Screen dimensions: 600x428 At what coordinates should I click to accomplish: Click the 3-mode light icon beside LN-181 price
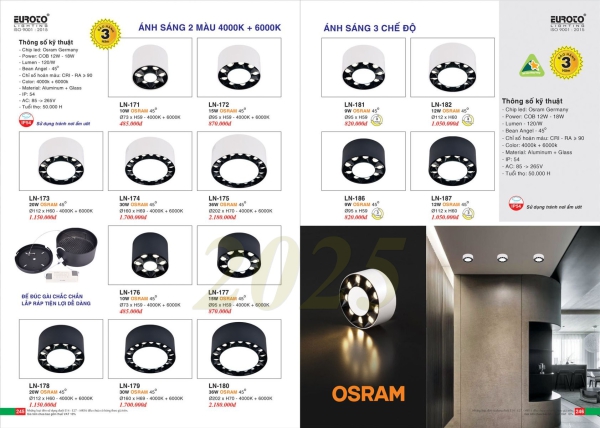(377, 120)
